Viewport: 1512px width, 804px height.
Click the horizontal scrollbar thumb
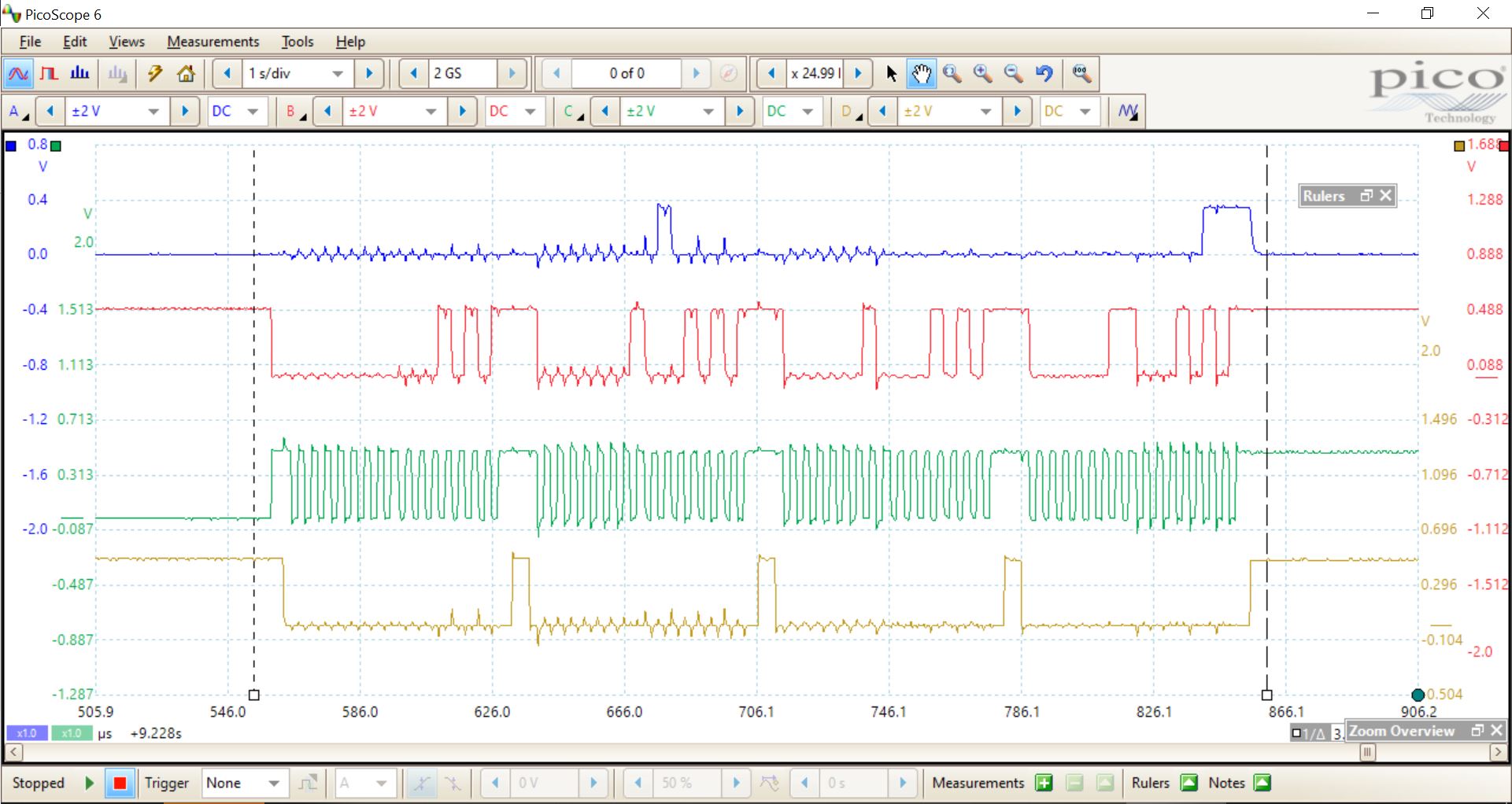tap(1368, 753)
